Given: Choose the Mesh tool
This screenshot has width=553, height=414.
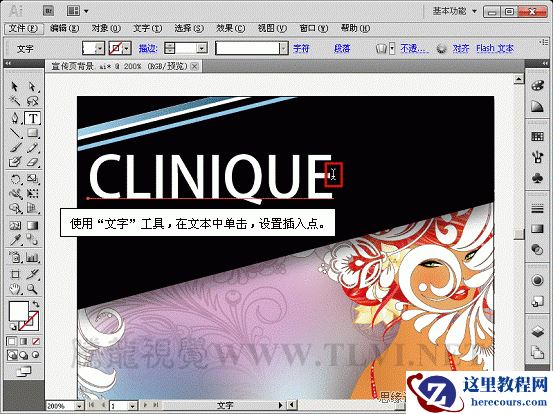Looking at the screenshot, I should pyautogui.click(x=14, y=225).
